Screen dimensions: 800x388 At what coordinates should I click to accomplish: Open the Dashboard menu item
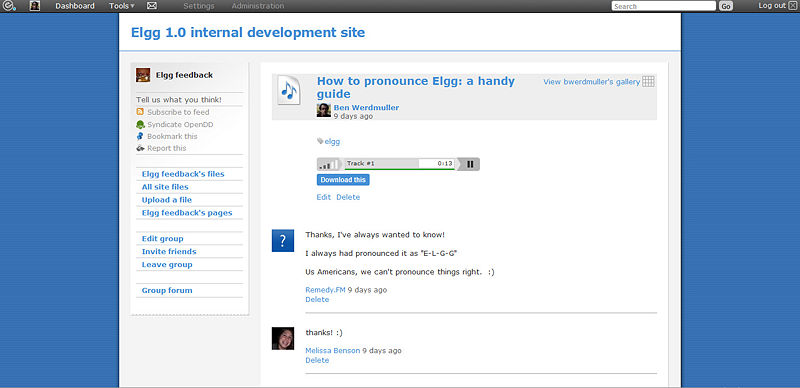75,6
